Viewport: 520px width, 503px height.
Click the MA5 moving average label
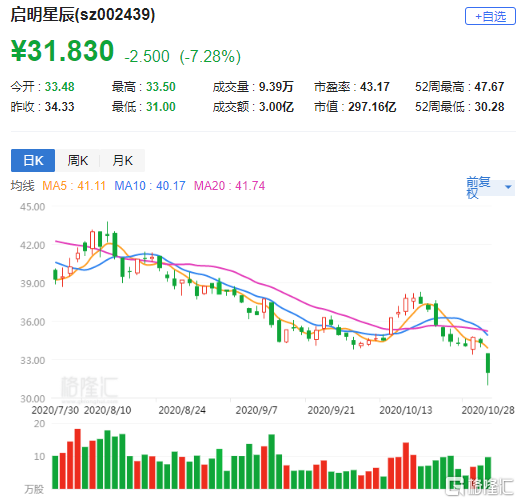point(74,186)
